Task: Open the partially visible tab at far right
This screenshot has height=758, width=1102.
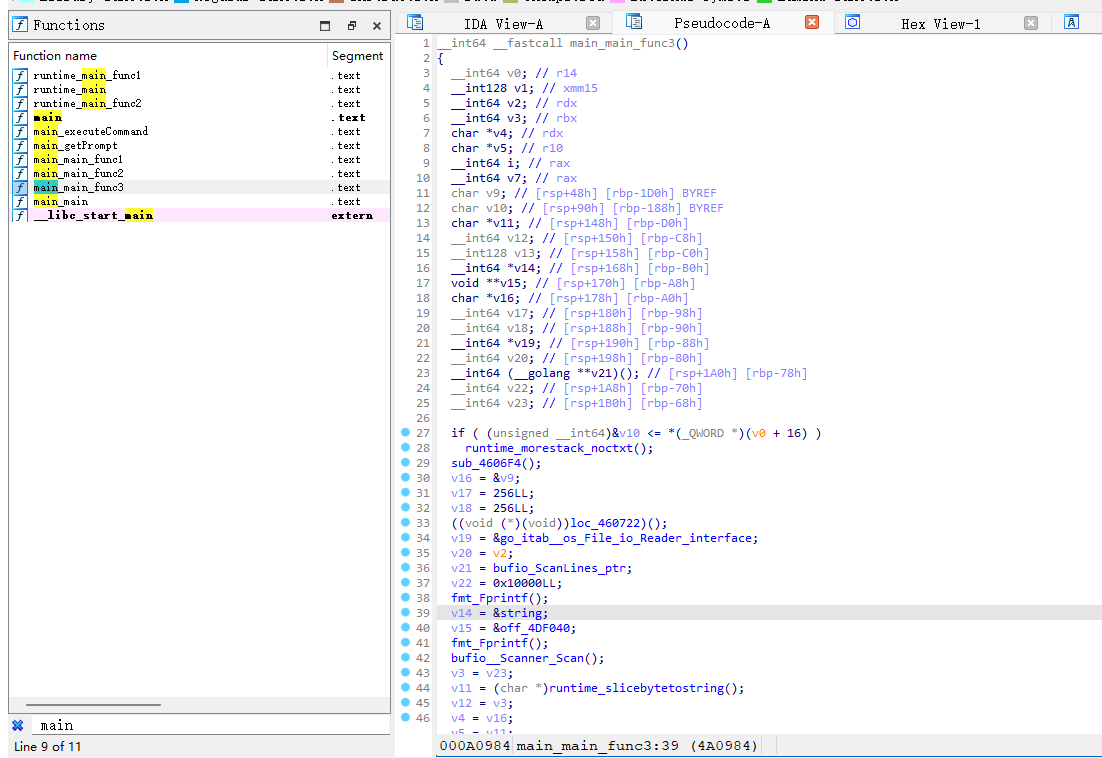Action: tap(1071, 23)
